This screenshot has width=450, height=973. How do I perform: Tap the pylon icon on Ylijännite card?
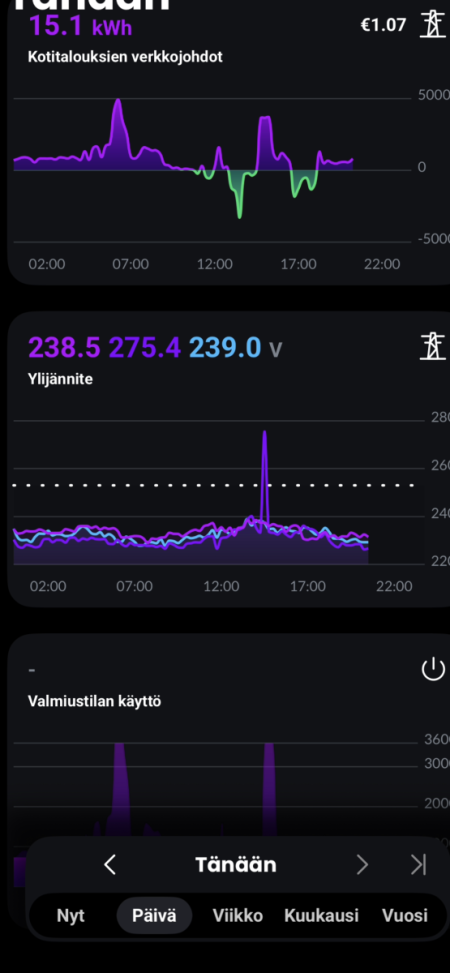(433, 346)
